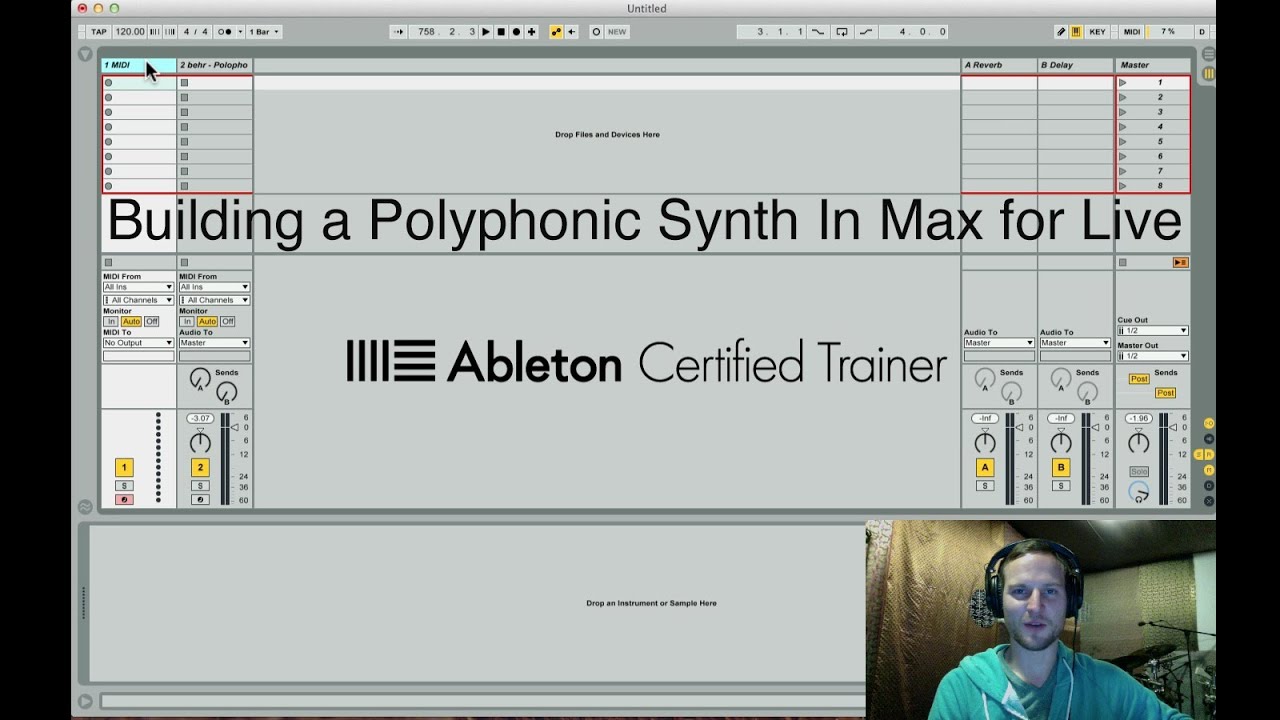
Task: Enable KEY map mode switch
Action: [x=1097, y=32]
